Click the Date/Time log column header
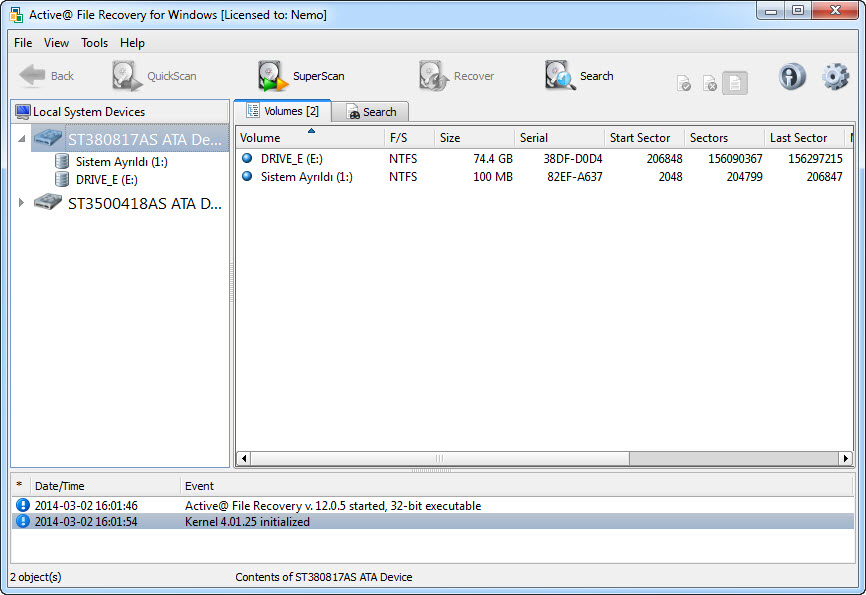Screen dimensions: 866x595 105,486
